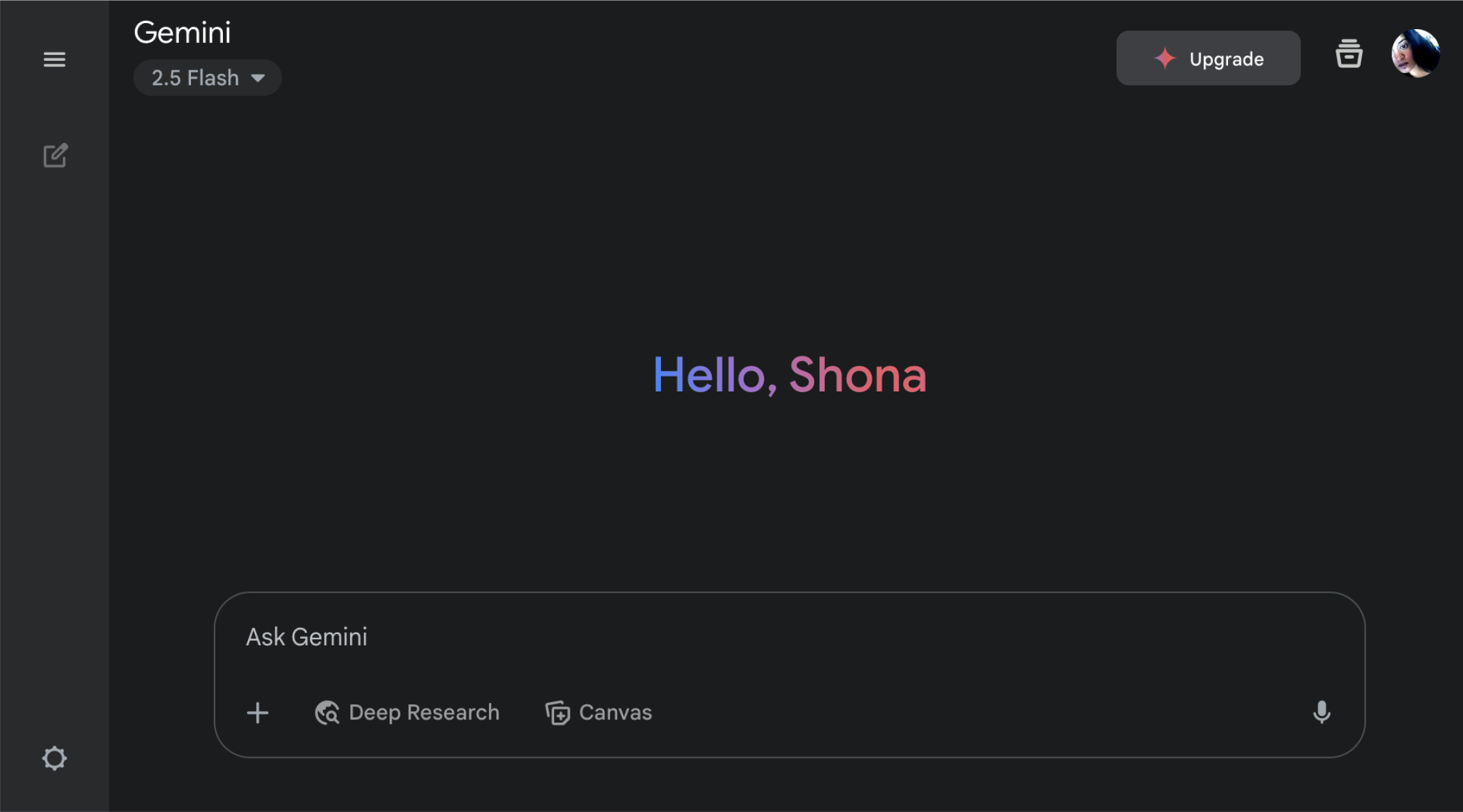The image size is (1463, 812).
Task: Click the Gemini title text
Action: coord(182,33)
